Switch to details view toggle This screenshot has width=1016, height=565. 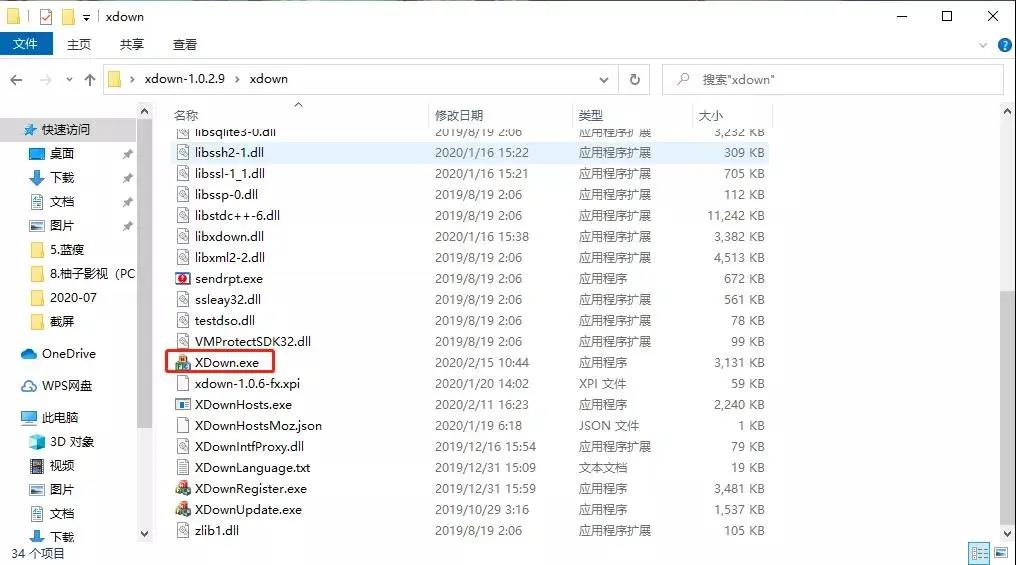coord(978,553)
